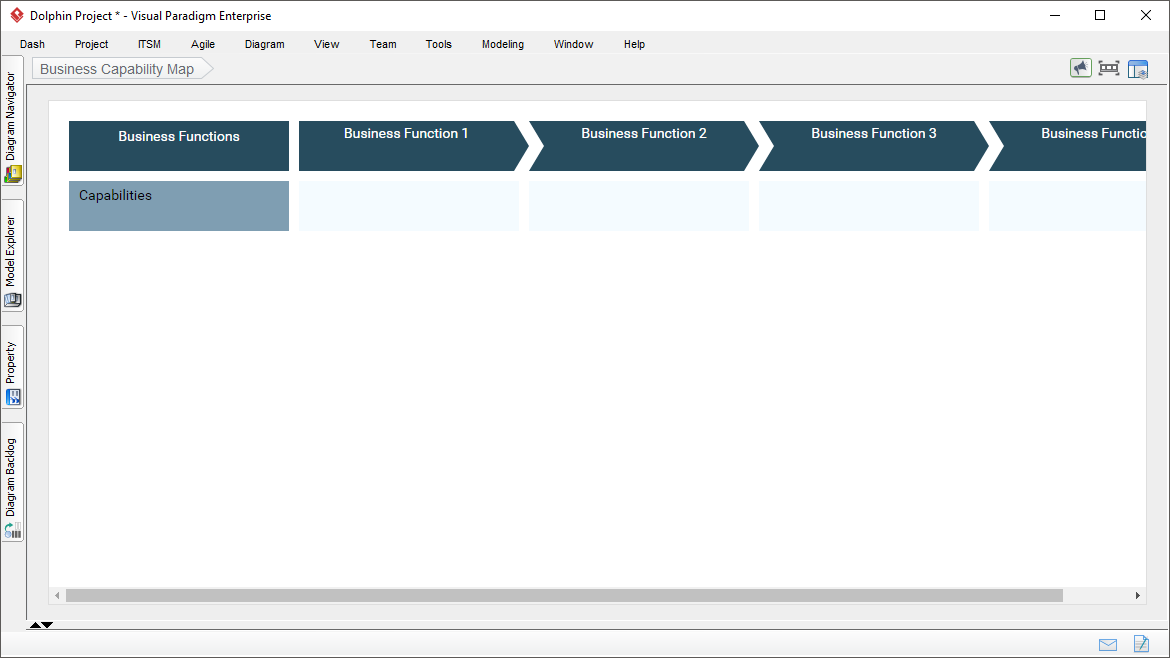Click the fit-to-width layout icon
1170x658 pixels.
point(1109,69)
